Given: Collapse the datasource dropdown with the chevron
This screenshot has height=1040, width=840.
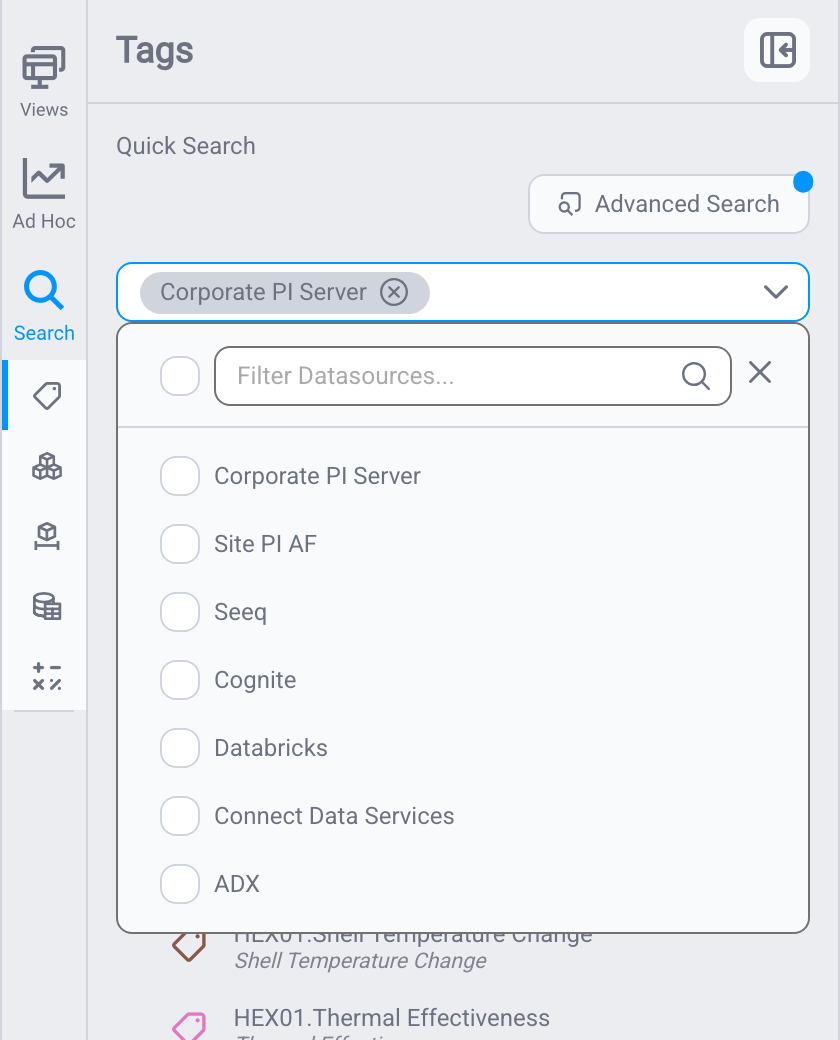Looking at the screenshot, I should point(776,292).
